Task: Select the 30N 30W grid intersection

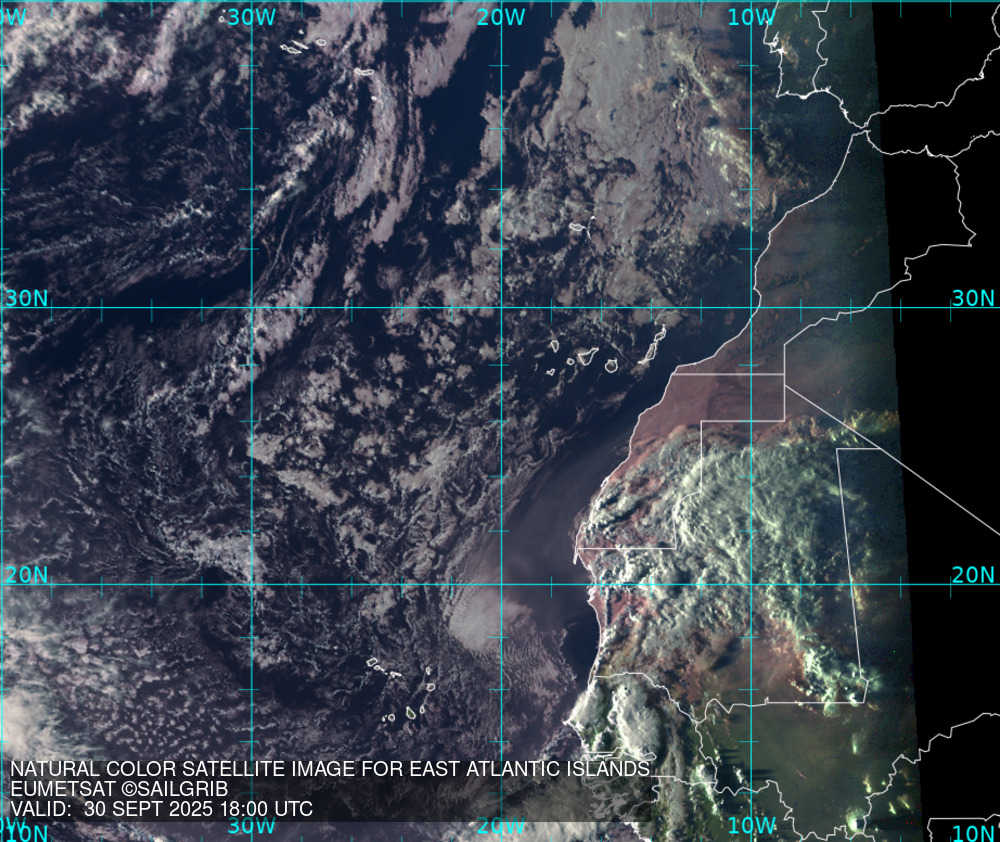Action: (251, 308)
